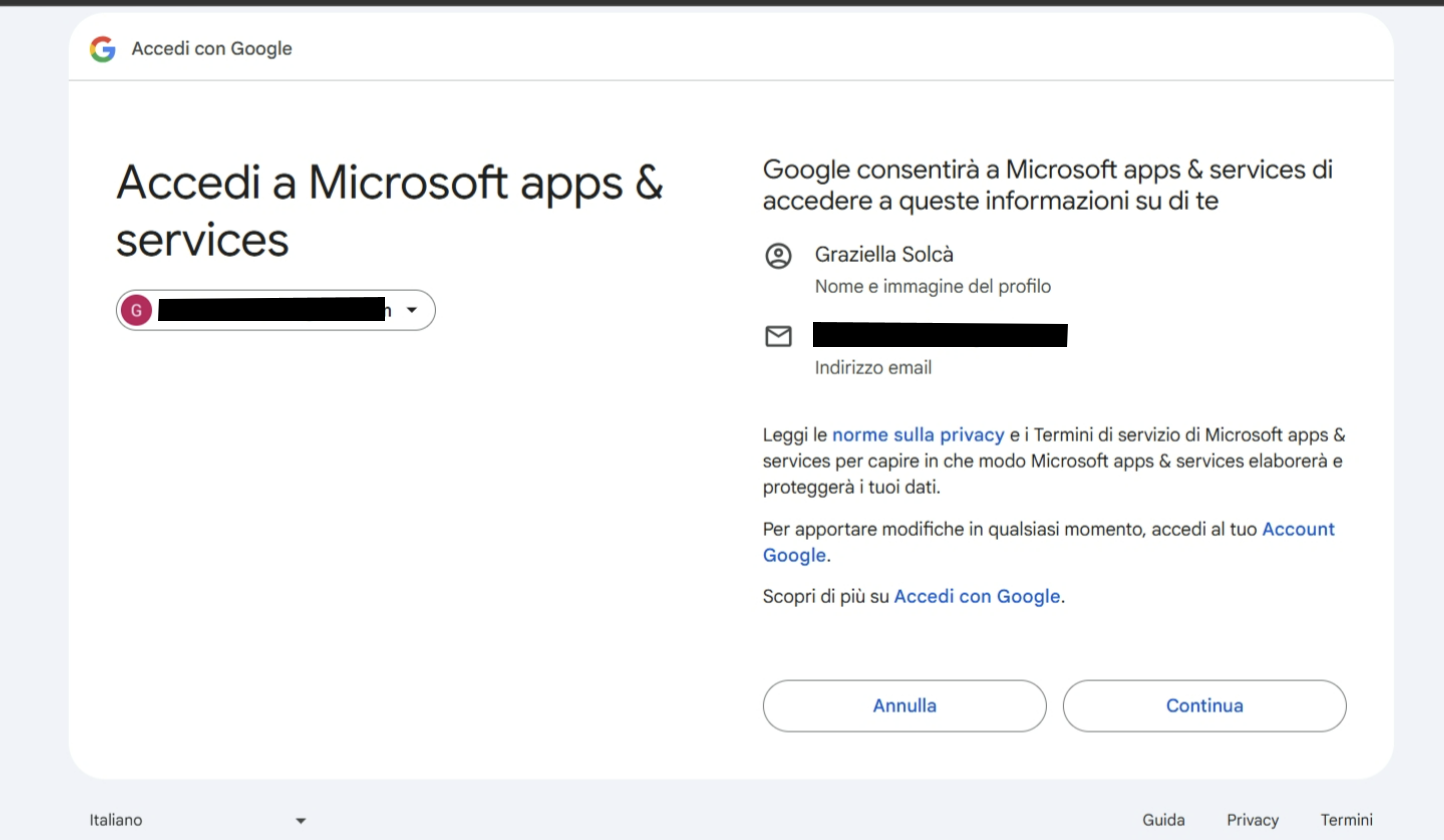Open the Italiano language selector
Image resolution: width=1444 pixels, height=840 pixels.
[198, 820]
